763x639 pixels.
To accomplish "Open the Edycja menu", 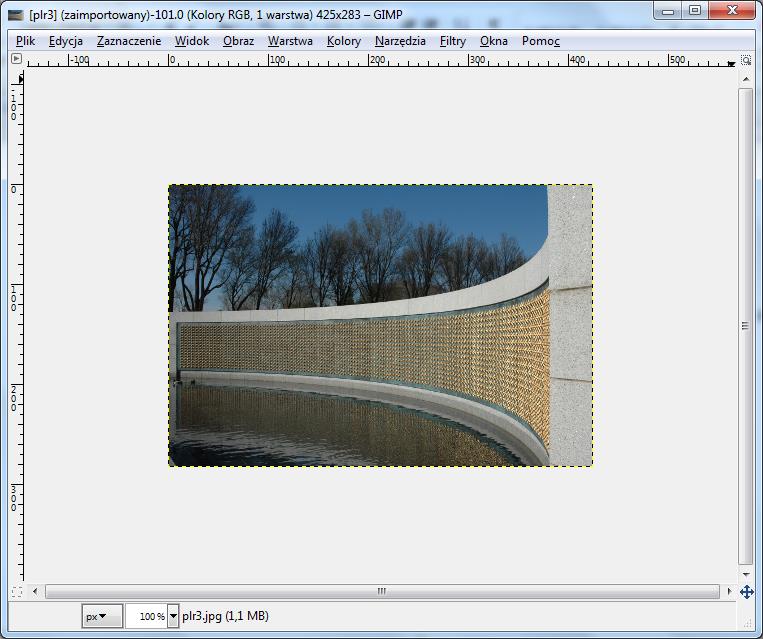I will (x=66, y=41).
